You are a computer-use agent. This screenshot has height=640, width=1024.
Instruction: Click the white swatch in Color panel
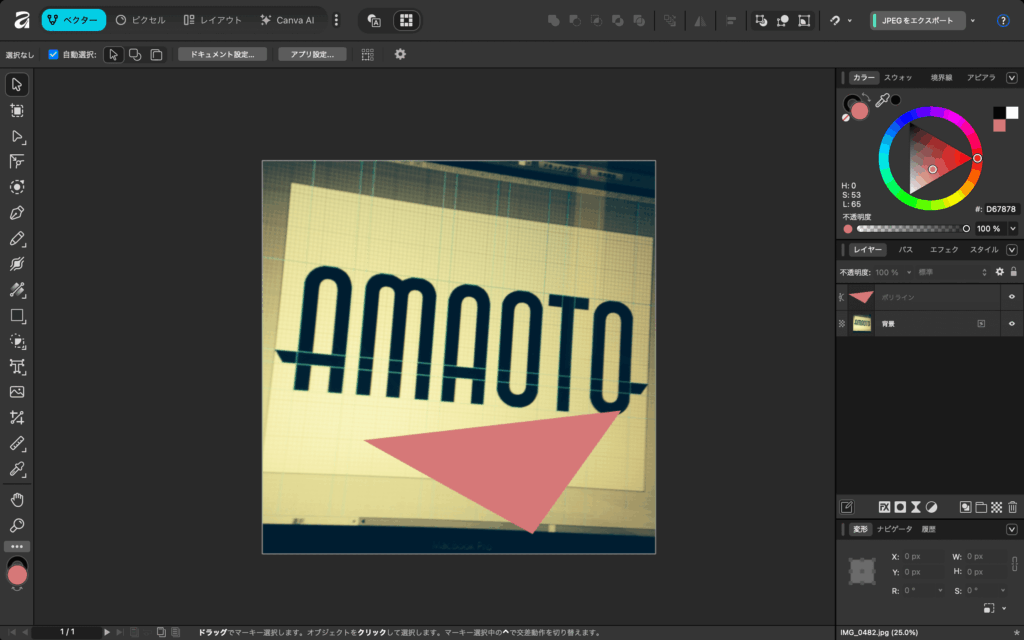click(1012, 112)
